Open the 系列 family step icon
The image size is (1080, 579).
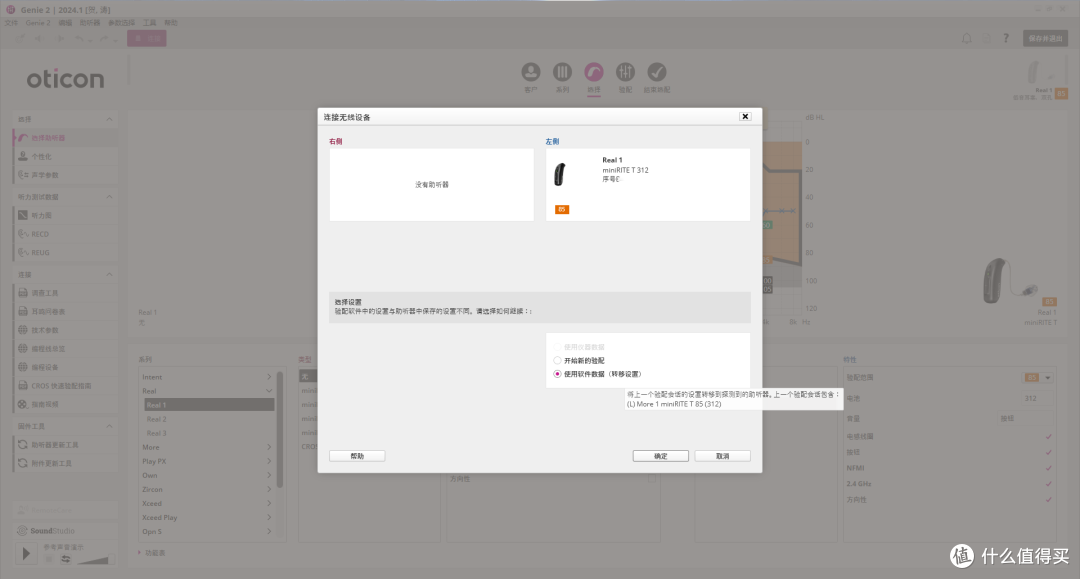point(562,72)
